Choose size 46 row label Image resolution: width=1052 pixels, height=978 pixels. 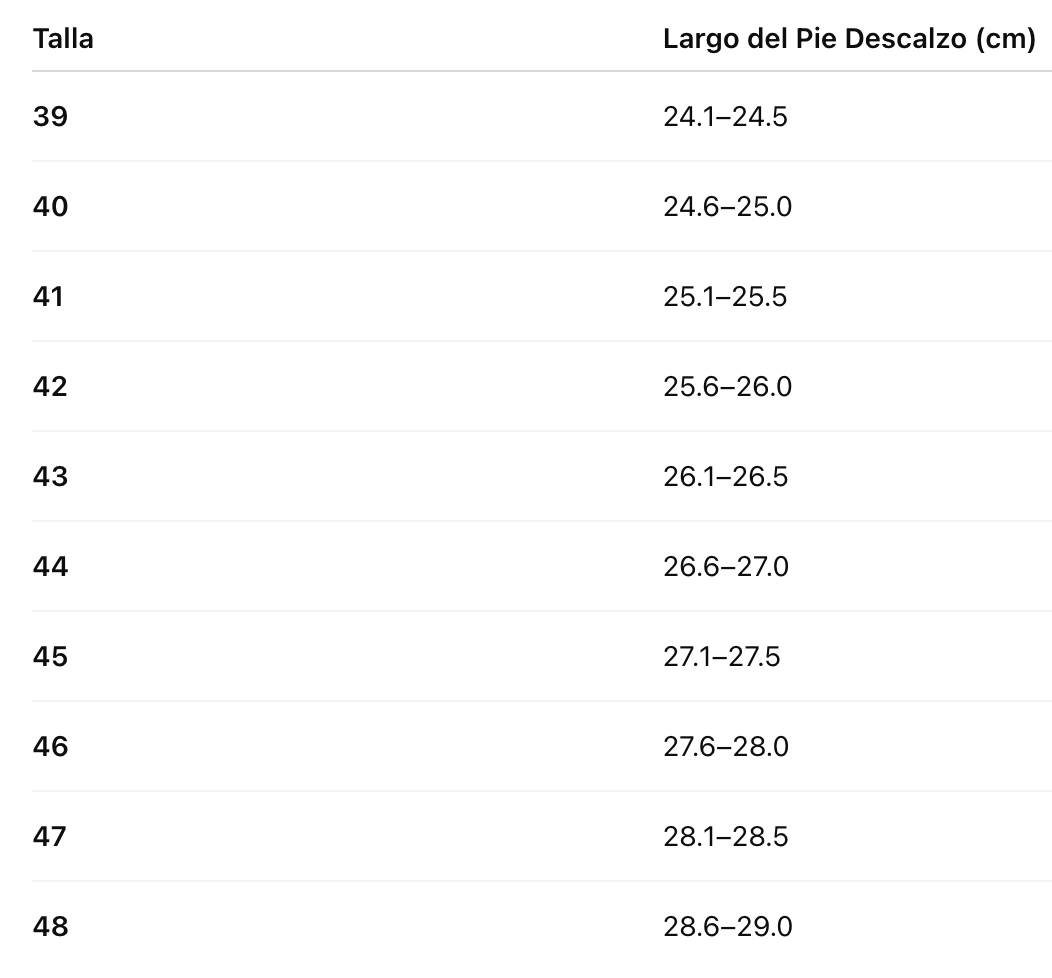click(x=50, y=747)
